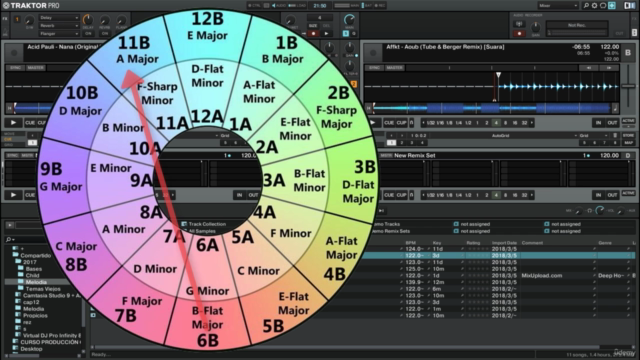The image size is (640, 360).
Task: Click Deck B tempo fader handle
Action: coord(628,86)
